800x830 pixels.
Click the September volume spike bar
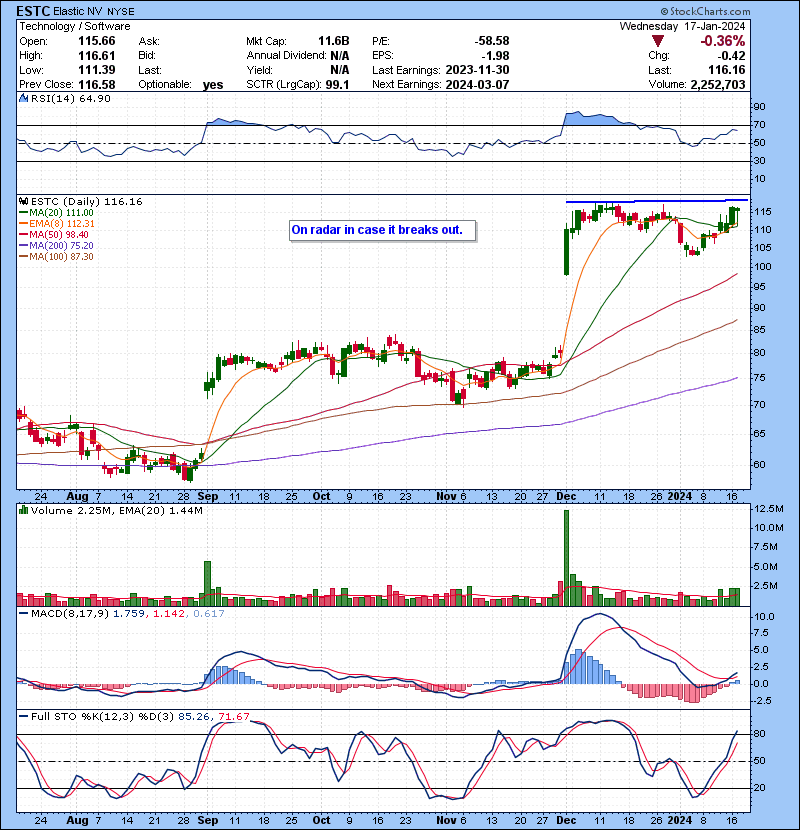pyautogui.click(x=208, y=583)
